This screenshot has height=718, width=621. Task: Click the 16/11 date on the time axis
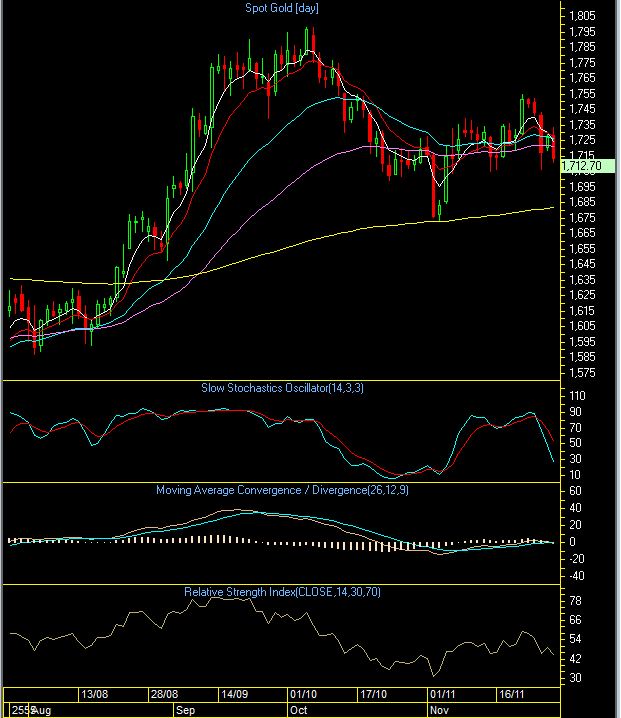pyautogui.click(x=512, y=693)
